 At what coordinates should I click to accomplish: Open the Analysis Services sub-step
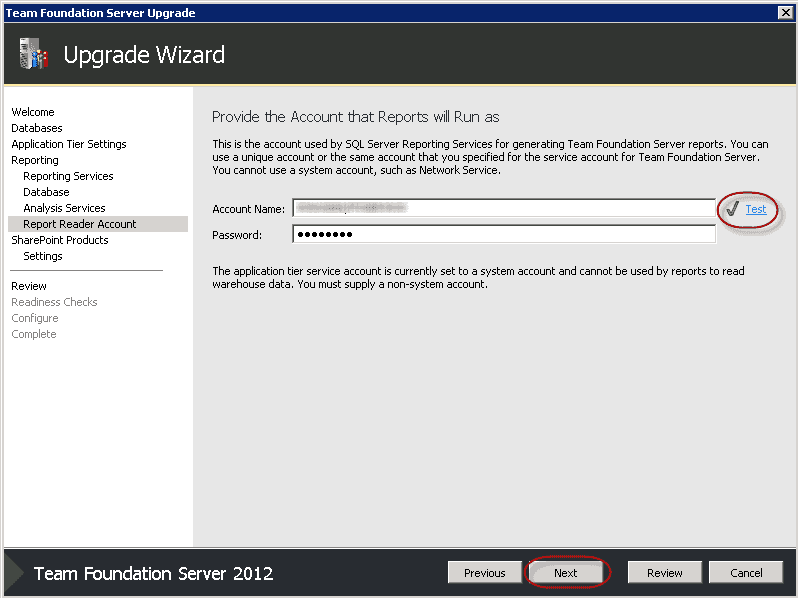64,208
